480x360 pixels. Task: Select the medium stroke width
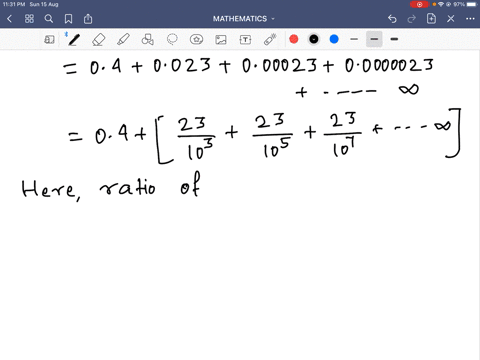374,39
